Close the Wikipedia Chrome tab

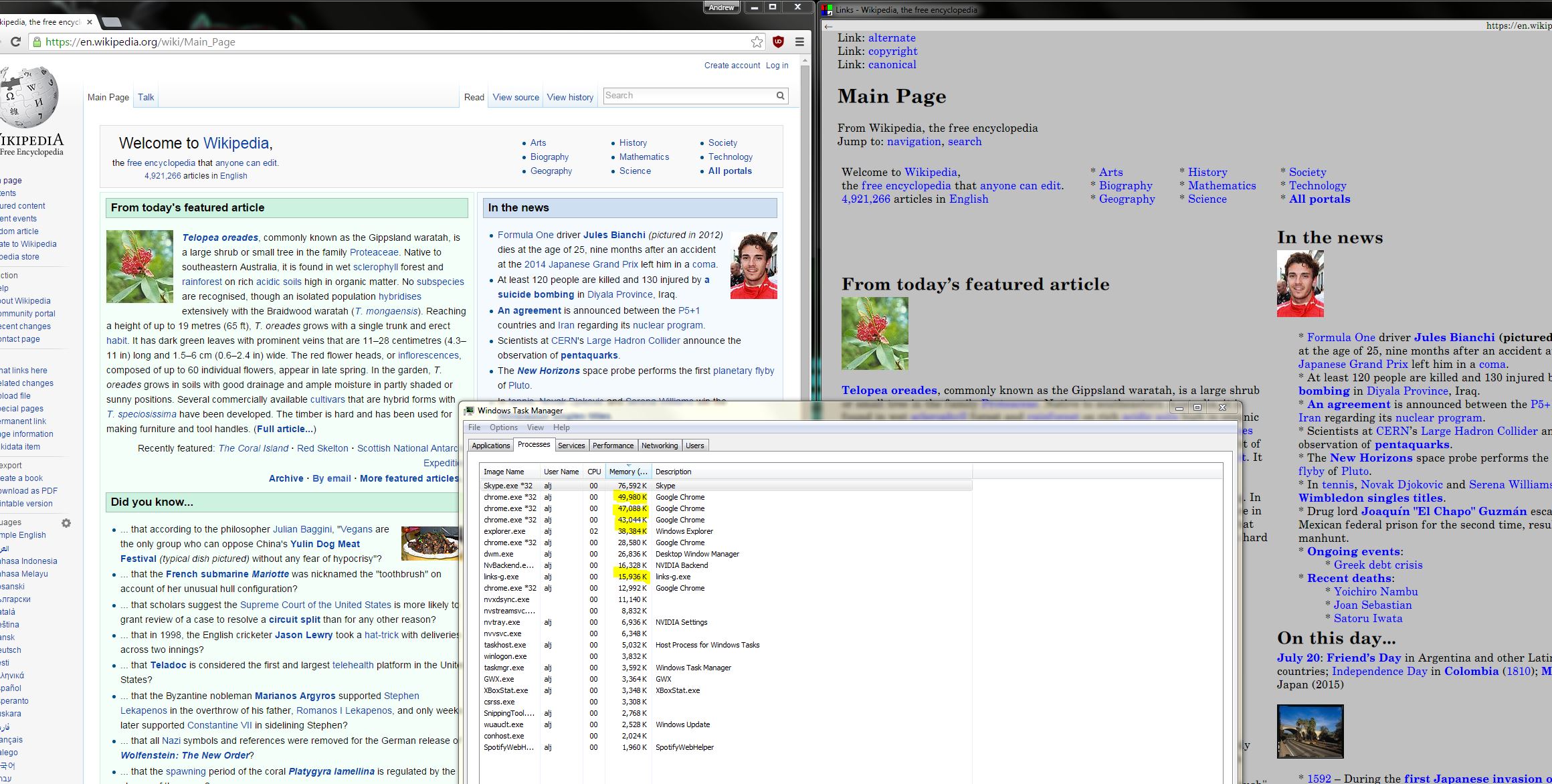90,22
